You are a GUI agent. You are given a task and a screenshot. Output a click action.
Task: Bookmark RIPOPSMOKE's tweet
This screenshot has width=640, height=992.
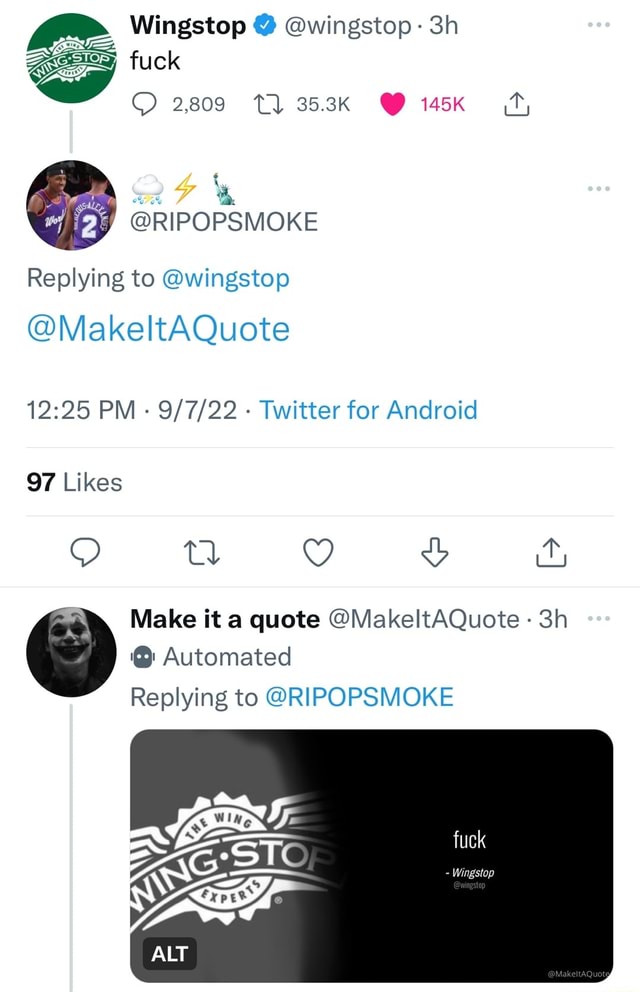[434, 552]
